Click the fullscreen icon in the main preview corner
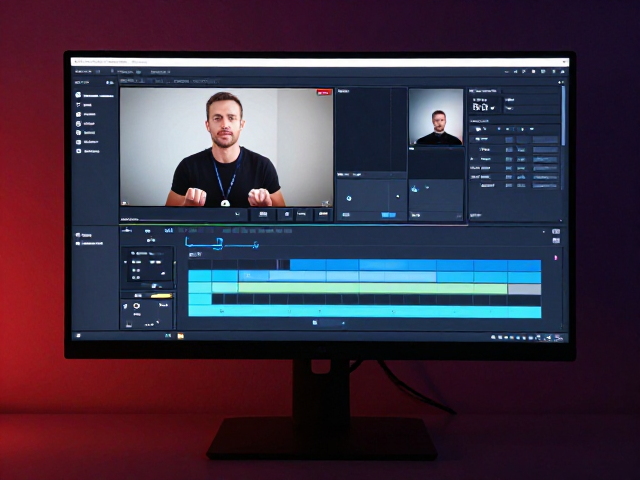The image size is (640, 480). pyautogui.click(x=326, y=203)
